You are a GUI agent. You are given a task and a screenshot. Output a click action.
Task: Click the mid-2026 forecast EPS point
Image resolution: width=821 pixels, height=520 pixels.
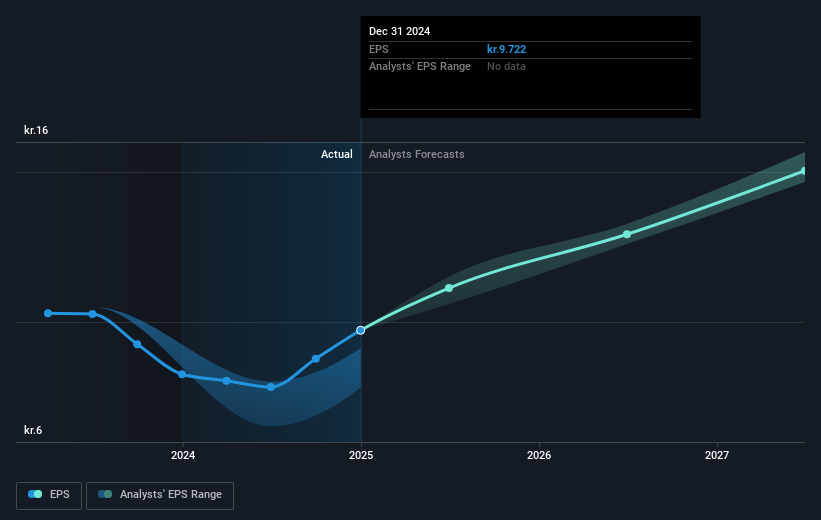pyautogui.click(x=627, y=234)
